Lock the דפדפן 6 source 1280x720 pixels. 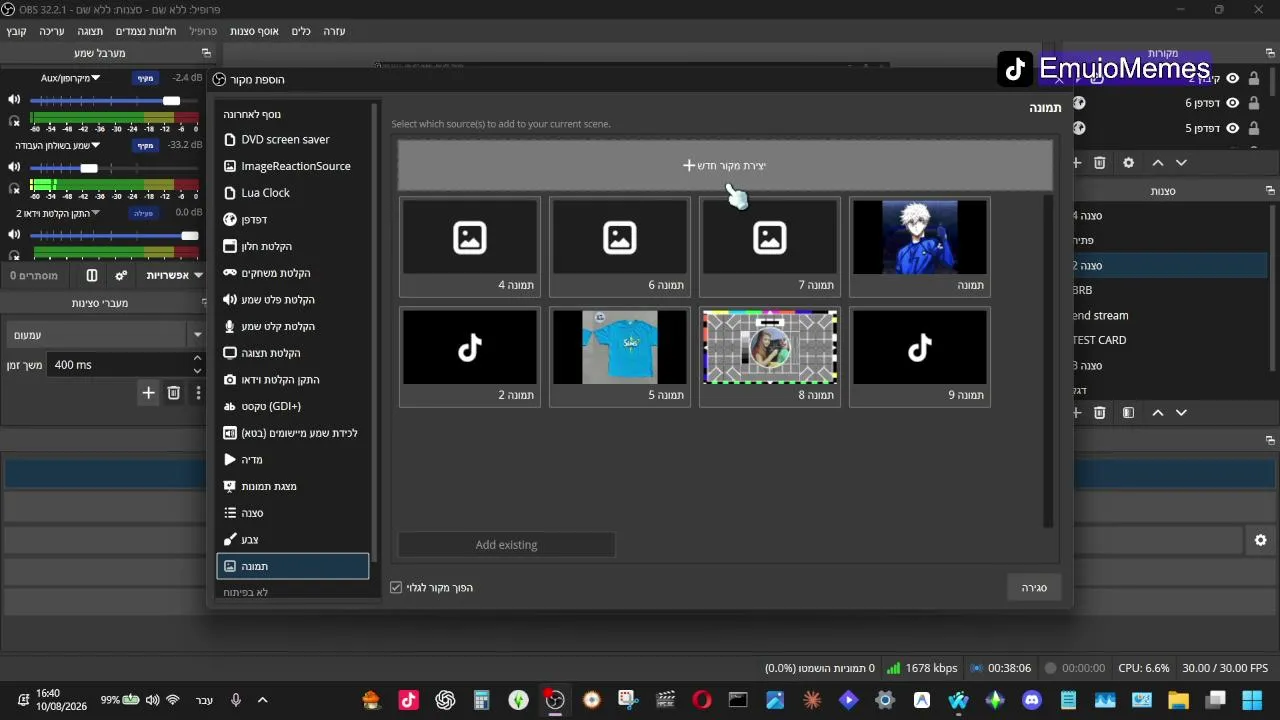(x=1254, y=103)
